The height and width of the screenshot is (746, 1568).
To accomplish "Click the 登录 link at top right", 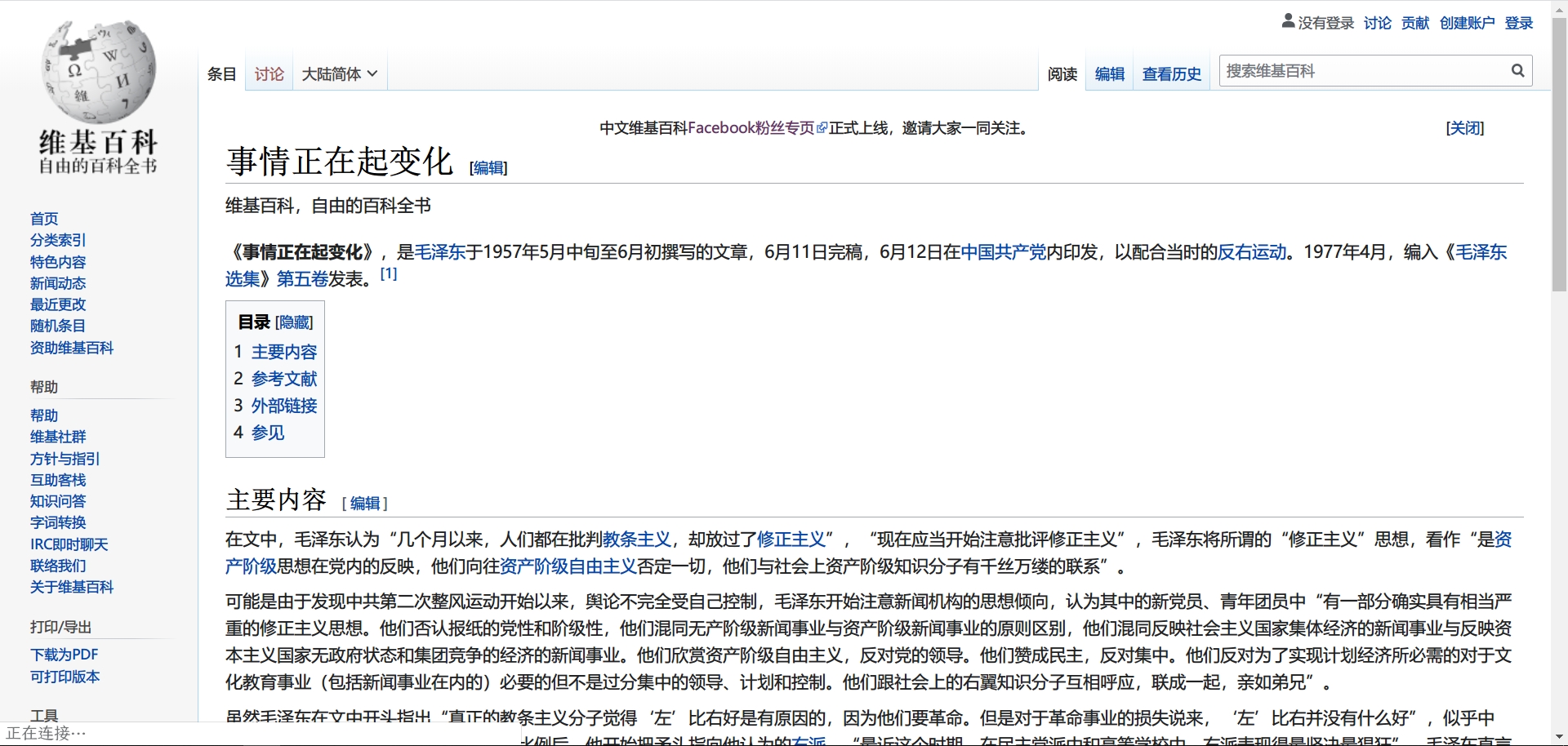I will coord(1518,23).
